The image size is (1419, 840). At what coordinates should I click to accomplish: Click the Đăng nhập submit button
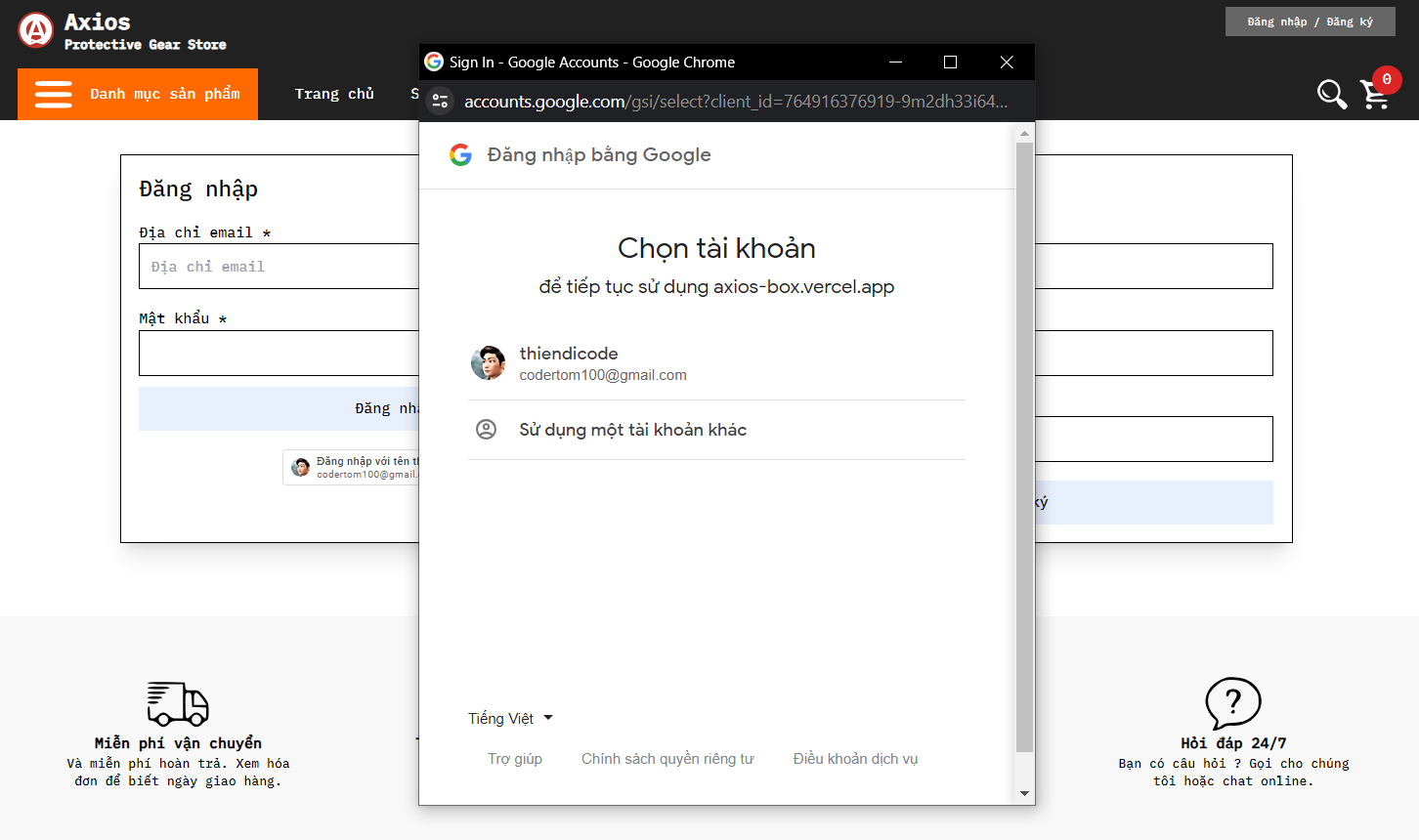tap(279, 408)
